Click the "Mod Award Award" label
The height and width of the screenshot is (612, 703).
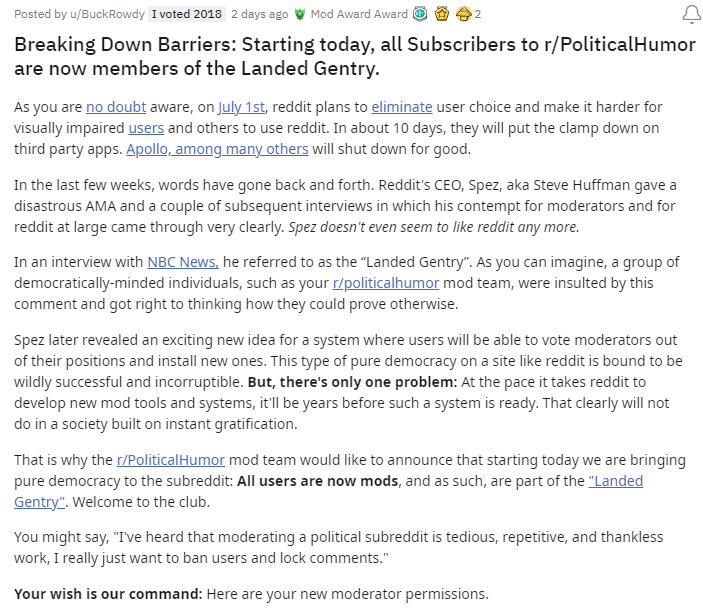pos(357,15)
